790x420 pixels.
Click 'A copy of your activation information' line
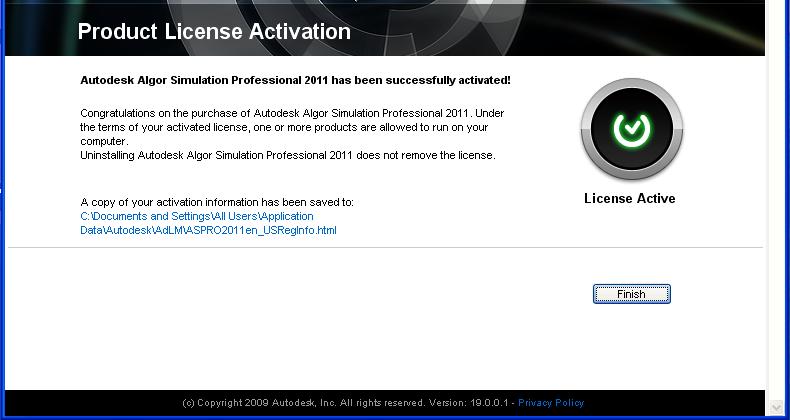click(217, 202)
